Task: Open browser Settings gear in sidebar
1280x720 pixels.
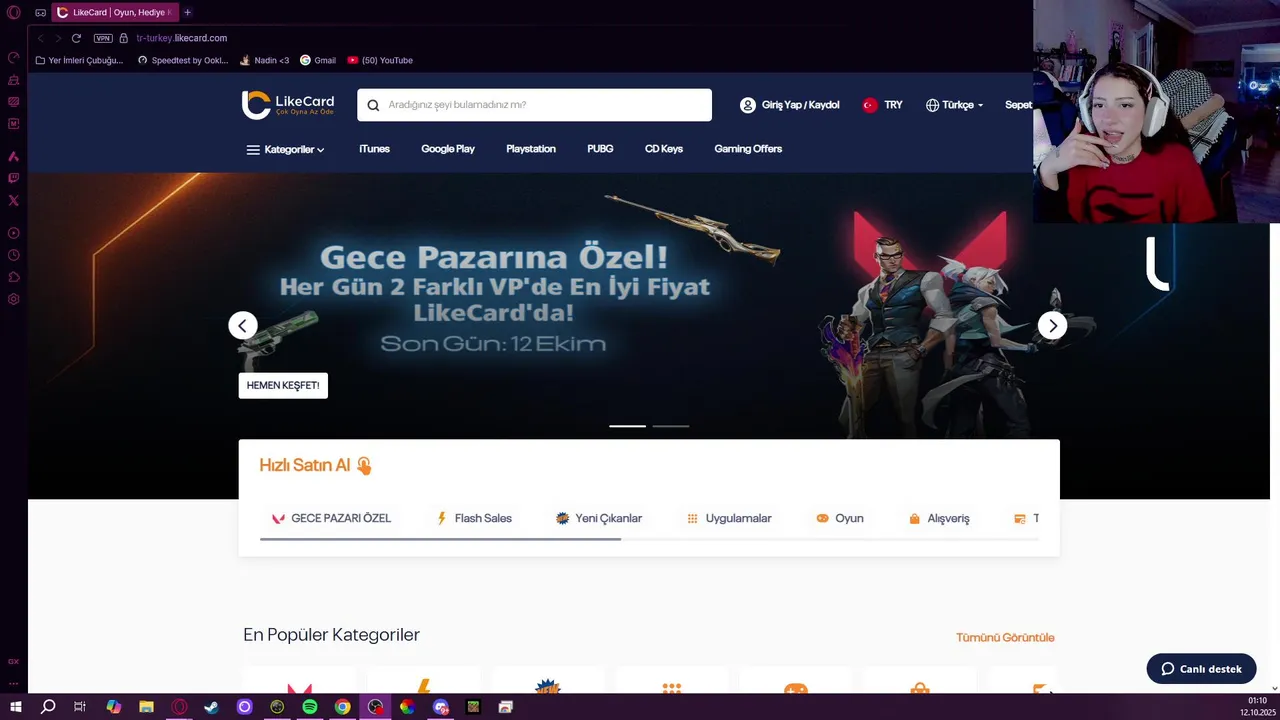Action: pos(14,299)
